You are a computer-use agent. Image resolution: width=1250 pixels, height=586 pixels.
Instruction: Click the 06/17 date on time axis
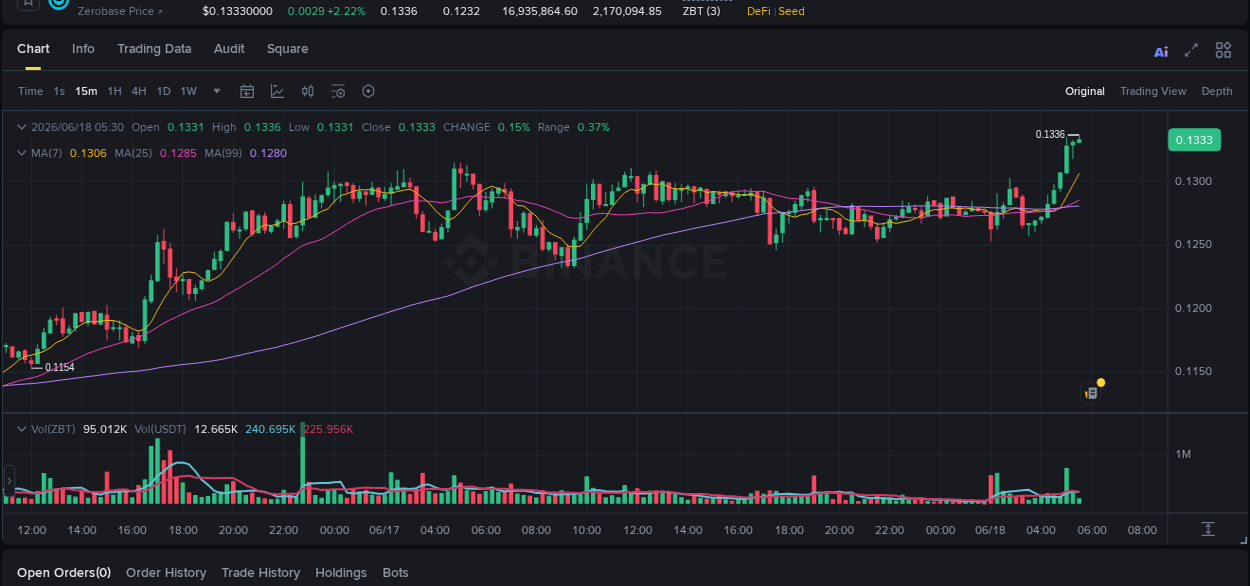(x=385, y=530)
